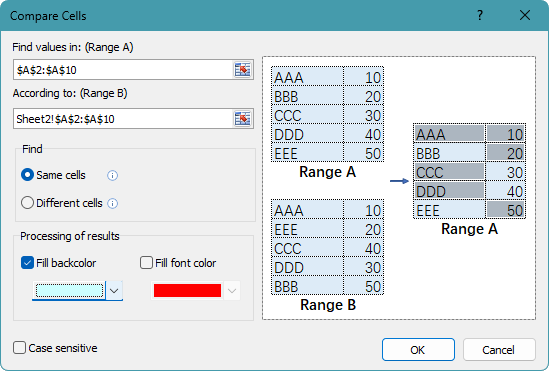Click the 'Processing of results' group label
The width and height of the screenshot is (549, 371).
(70, 236)
